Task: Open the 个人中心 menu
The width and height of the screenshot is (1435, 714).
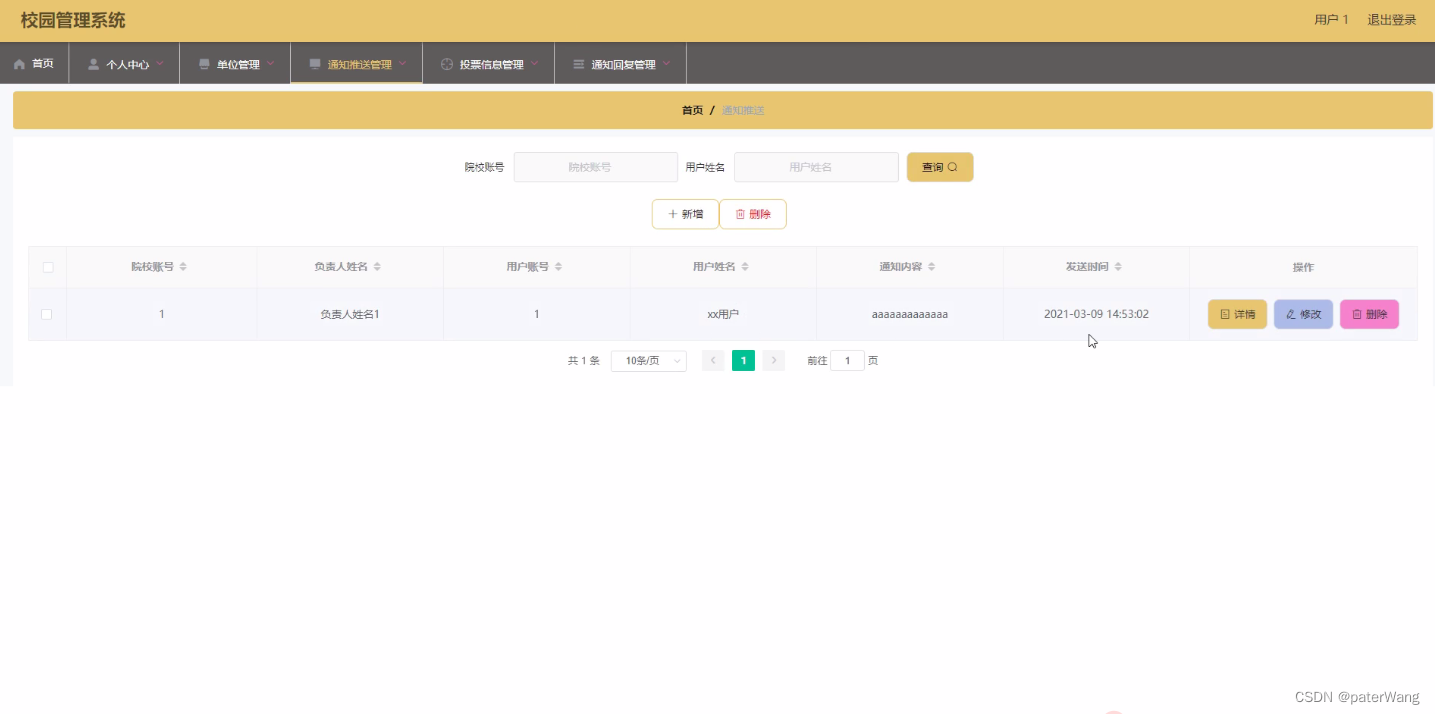Action: (x=124, y=63)
